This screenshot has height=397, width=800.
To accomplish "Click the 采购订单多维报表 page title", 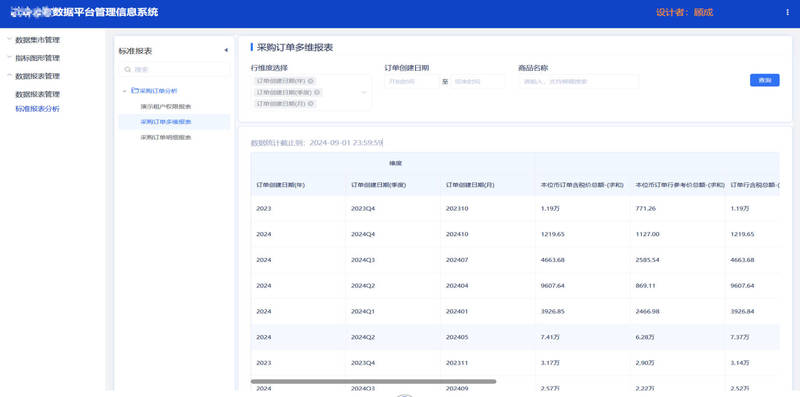I will tap(295, 47).
